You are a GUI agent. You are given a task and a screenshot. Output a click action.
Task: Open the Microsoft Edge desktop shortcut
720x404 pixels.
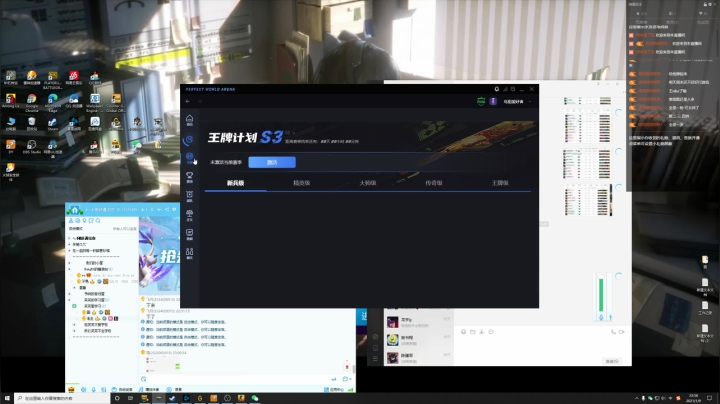coord(53,103)
